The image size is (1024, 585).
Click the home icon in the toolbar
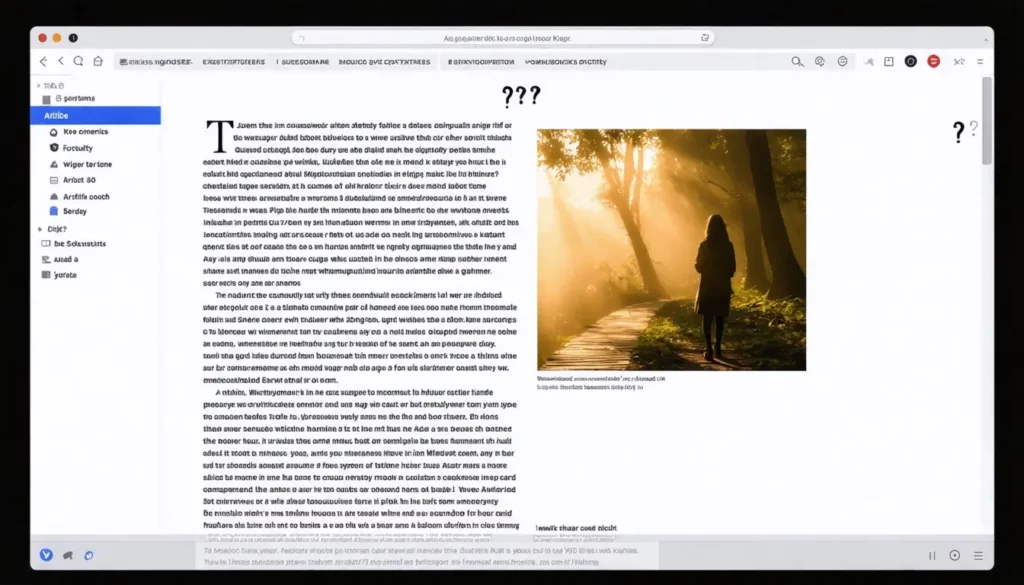coord(98,61)
